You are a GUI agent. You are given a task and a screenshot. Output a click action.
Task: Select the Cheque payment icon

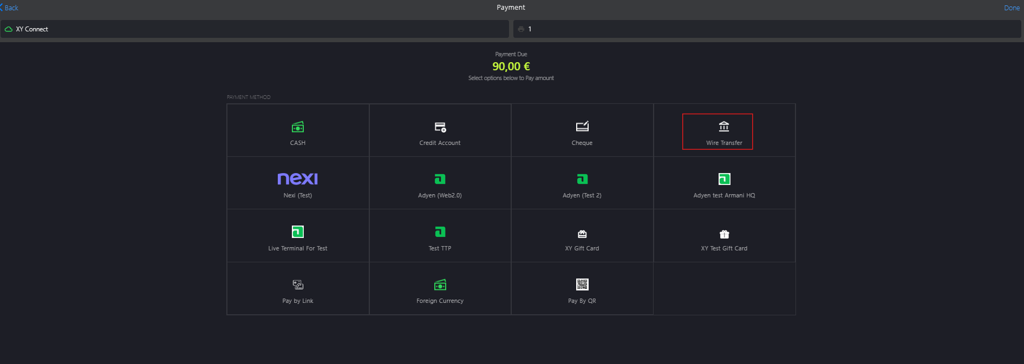(582, 127)
